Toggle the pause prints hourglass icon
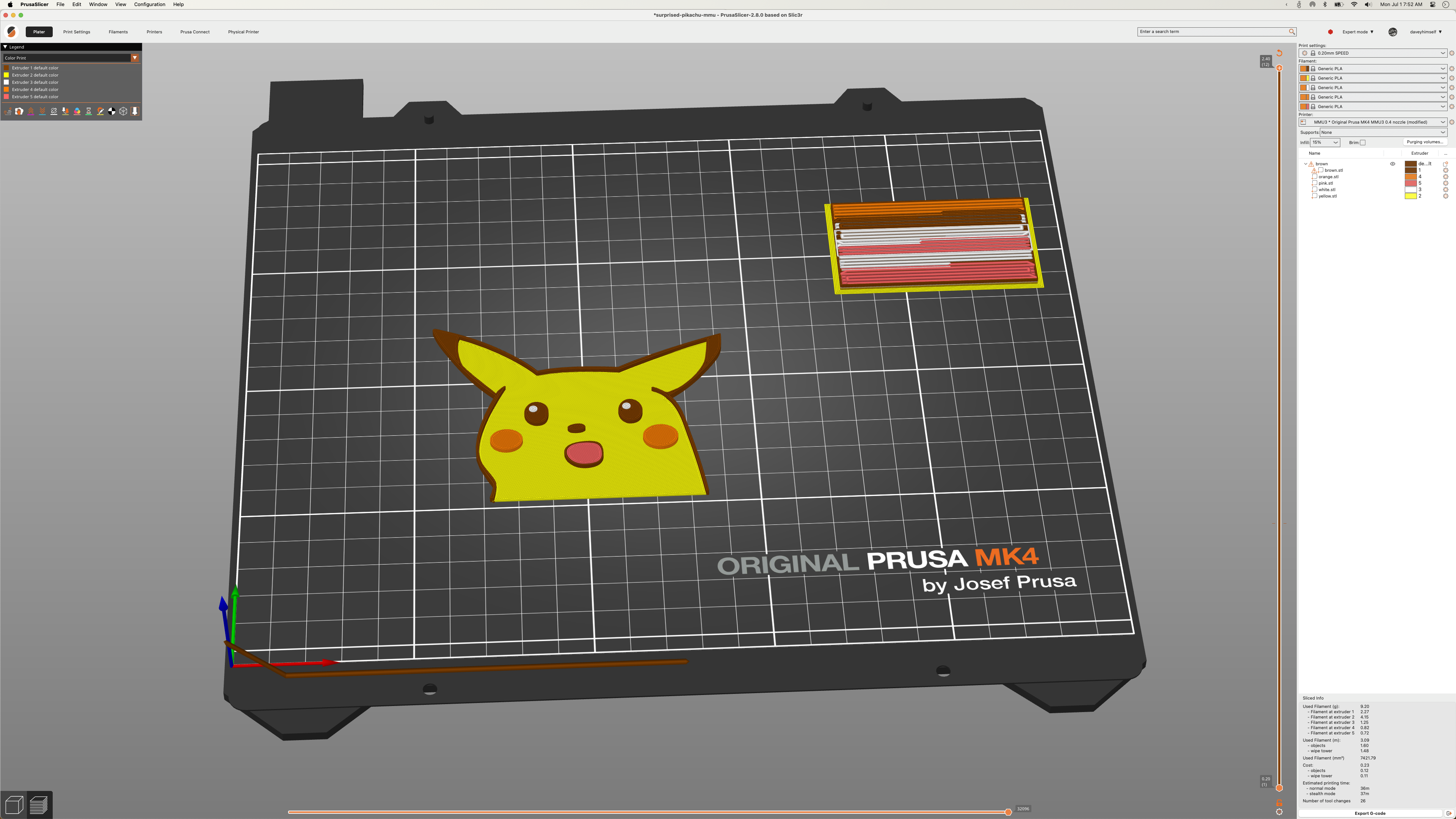The width and height of the screenshot is (1456, 819). (x=89, y=111)
